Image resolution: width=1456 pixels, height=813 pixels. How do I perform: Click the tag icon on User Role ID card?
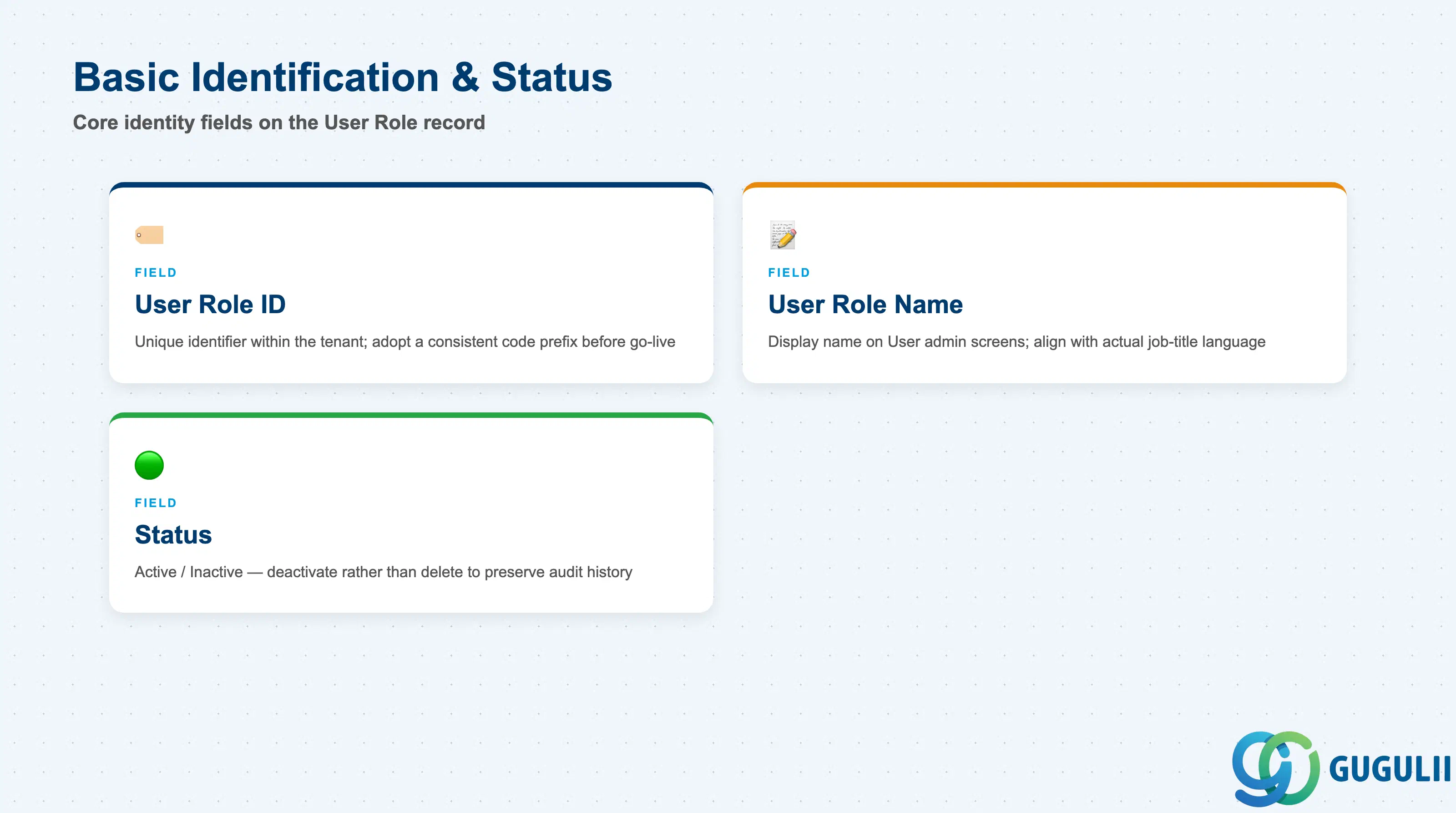[149, 234]
